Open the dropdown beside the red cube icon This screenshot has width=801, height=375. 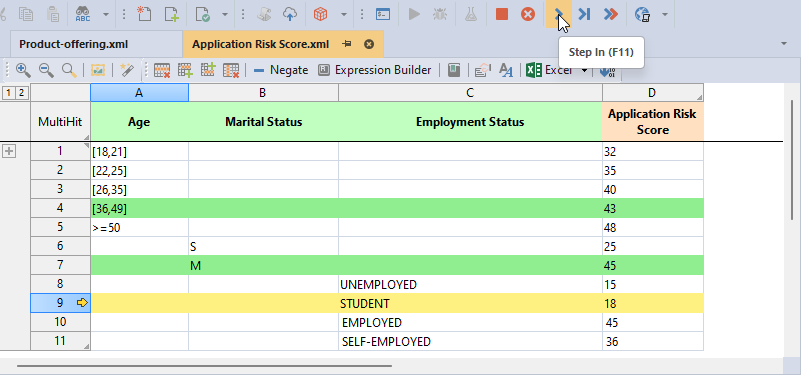[344, 14]
